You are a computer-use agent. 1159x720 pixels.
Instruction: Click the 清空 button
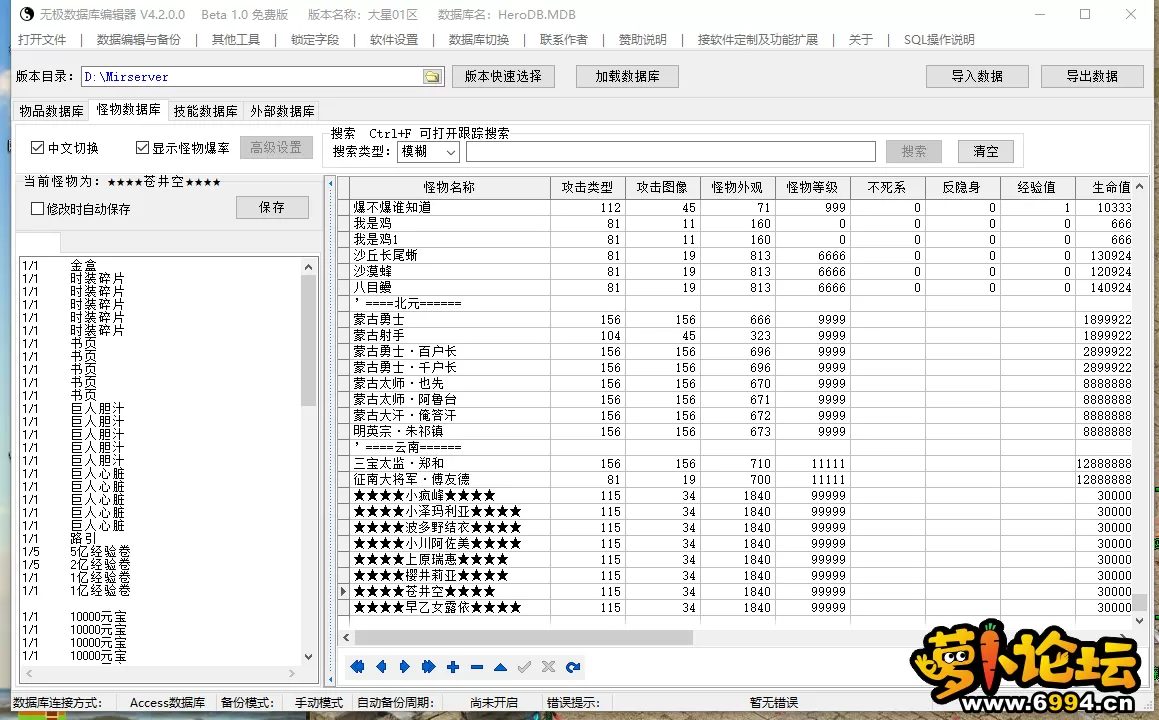[985, 152]
